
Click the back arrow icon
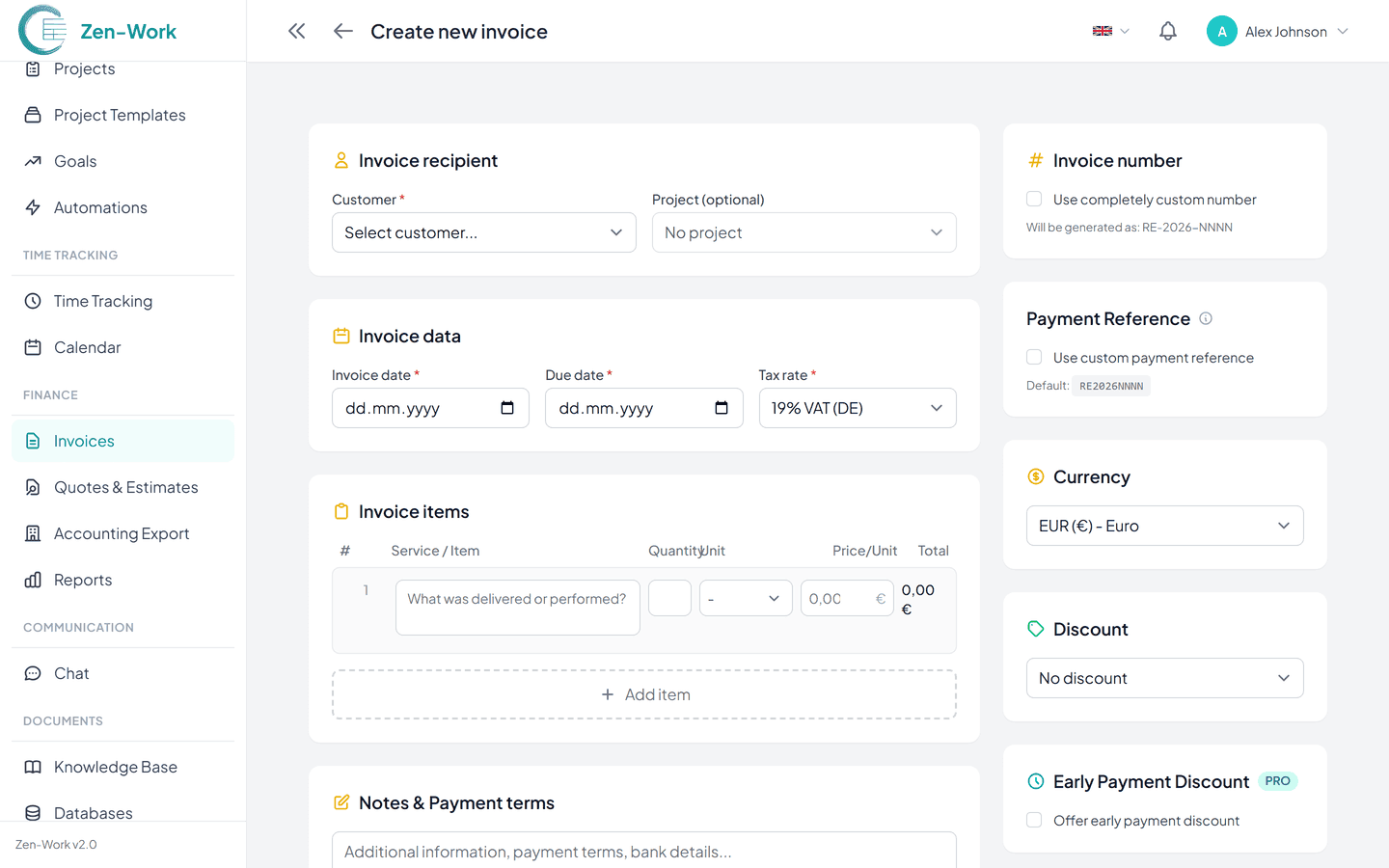click(342, 31)
